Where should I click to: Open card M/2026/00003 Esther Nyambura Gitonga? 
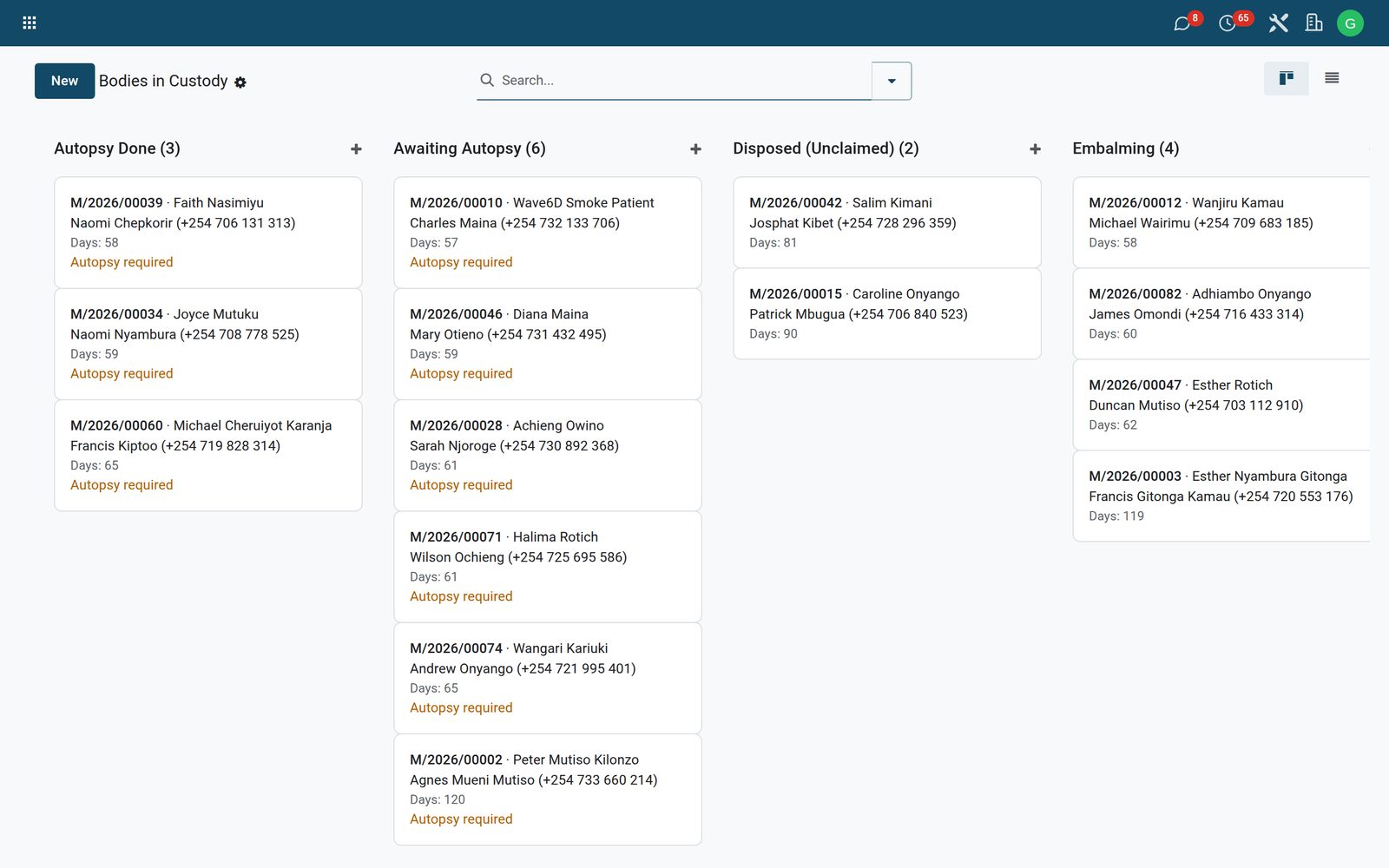tap(1221, 496)
